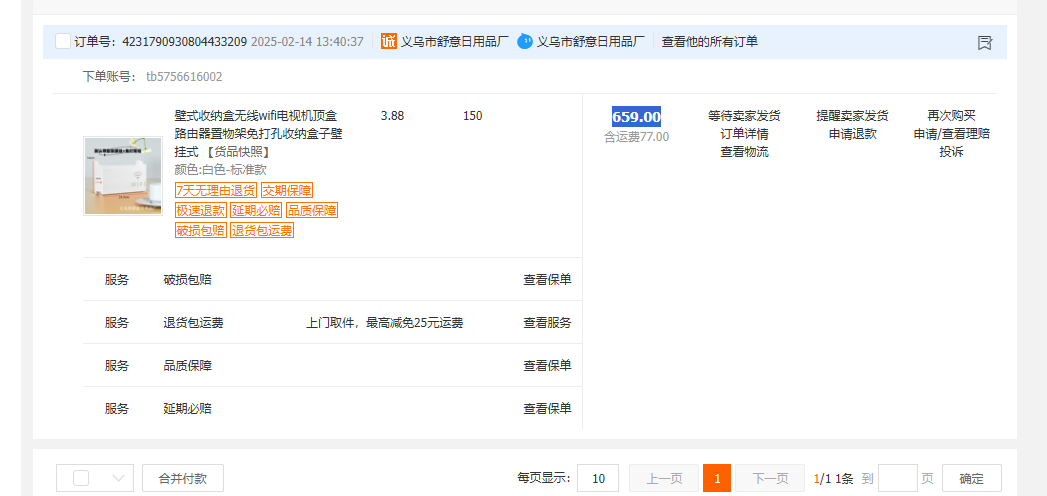Click the blue Wangwang chat icon
Image resolution: width=1047 pixels, height=496 pixels.
pyautogui.click(x=525, y=42)
